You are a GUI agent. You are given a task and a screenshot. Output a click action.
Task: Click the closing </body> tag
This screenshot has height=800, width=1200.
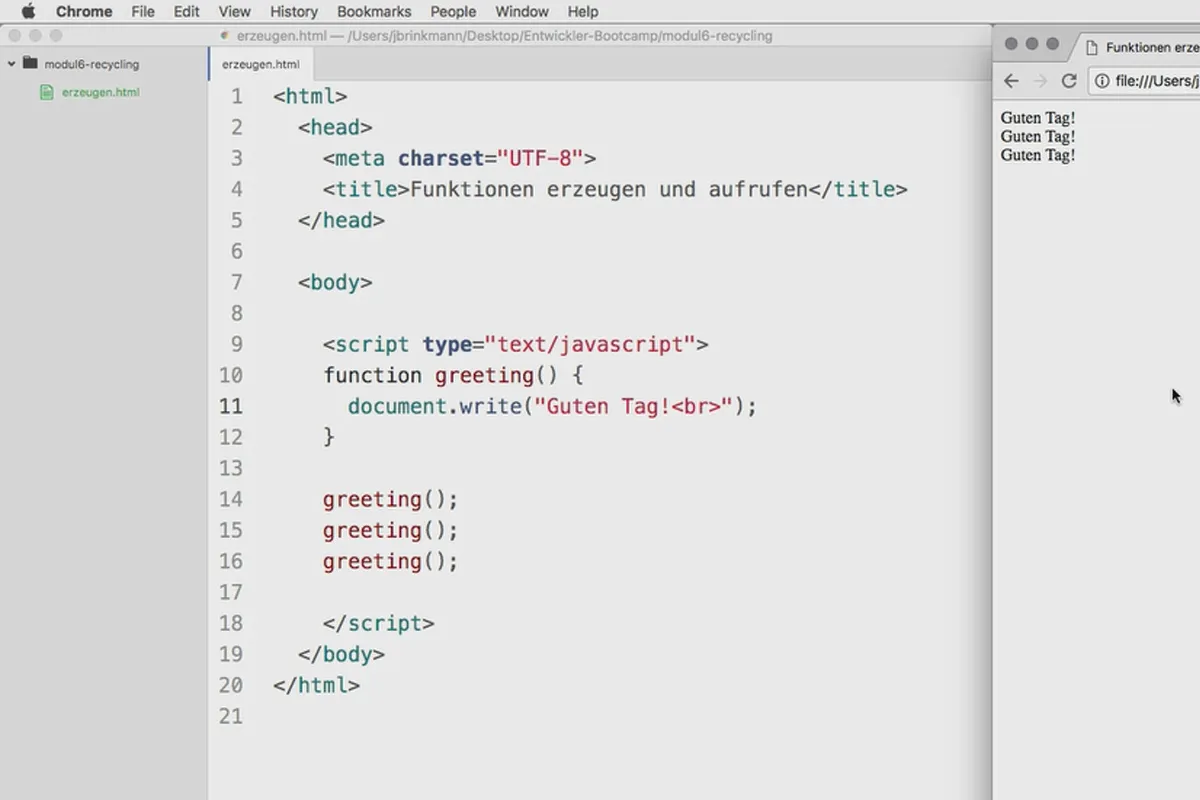341,655
